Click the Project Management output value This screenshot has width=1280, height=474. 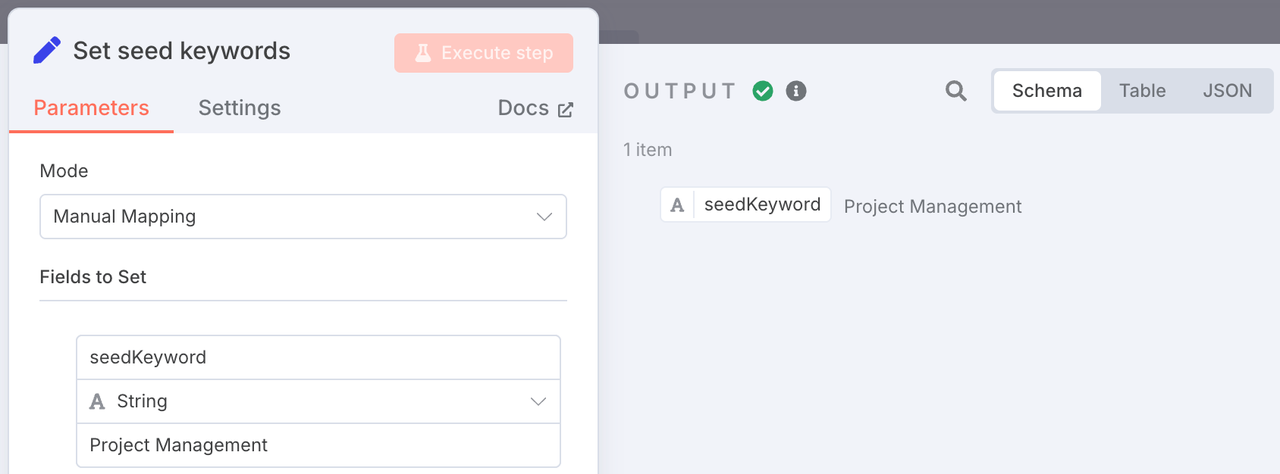pyautogui.click(x=932, y=207)
